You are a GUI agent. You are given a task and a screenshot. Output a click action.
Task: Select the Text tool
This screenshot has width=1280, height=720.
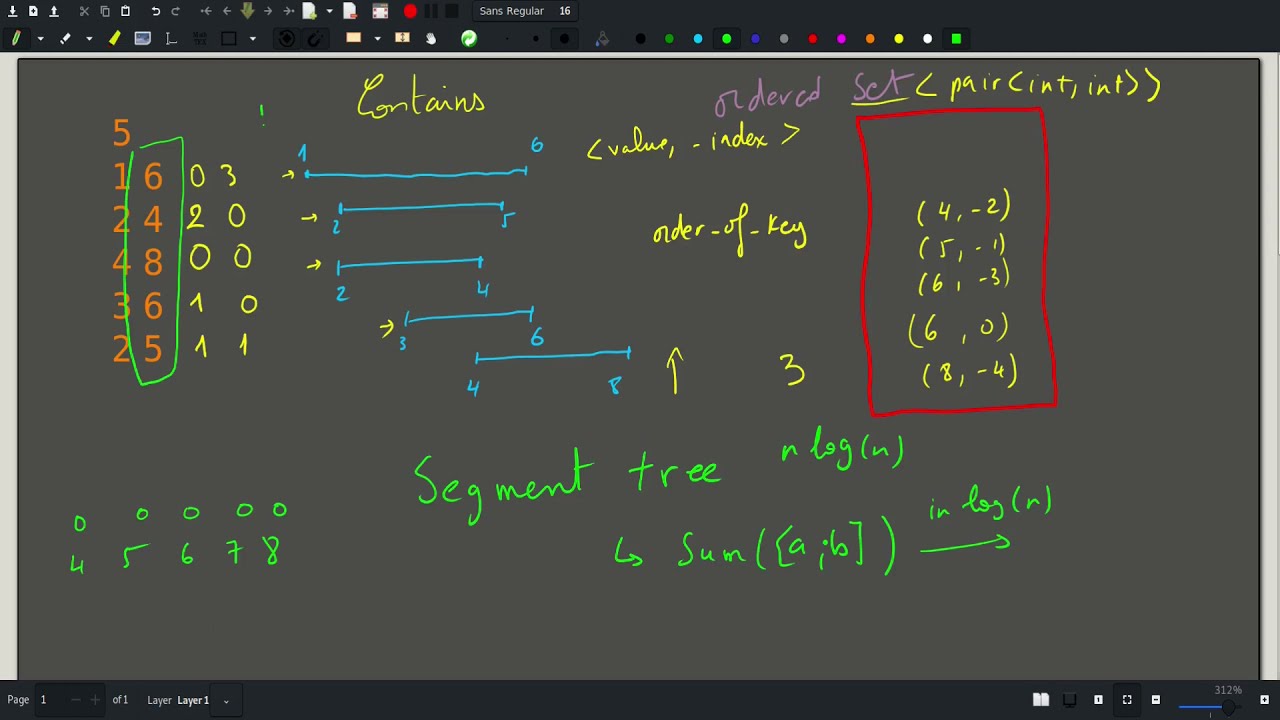pyautogui.click(x=170, y=39)
